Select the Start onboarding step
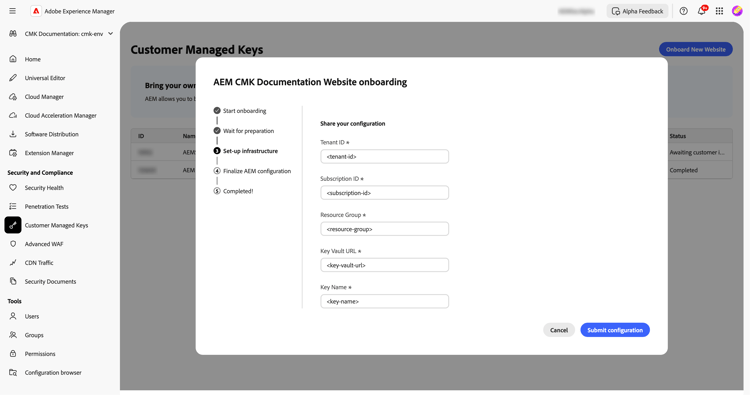Screen dimensions: 750x395 [240, 110]
